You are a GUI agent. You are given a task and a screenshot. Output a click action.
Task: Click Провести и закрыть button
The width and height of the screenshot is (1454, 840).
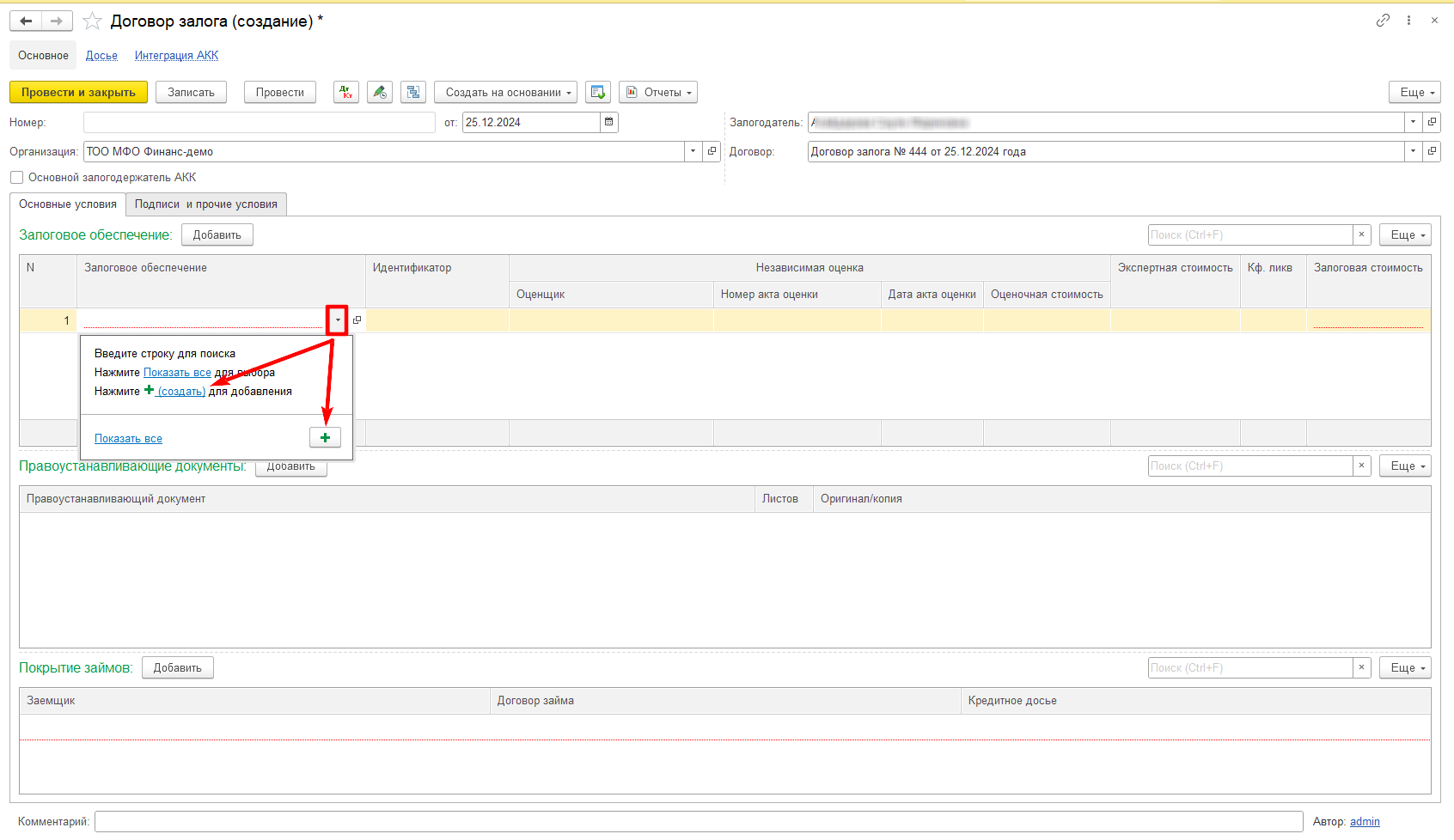[78, 92]
